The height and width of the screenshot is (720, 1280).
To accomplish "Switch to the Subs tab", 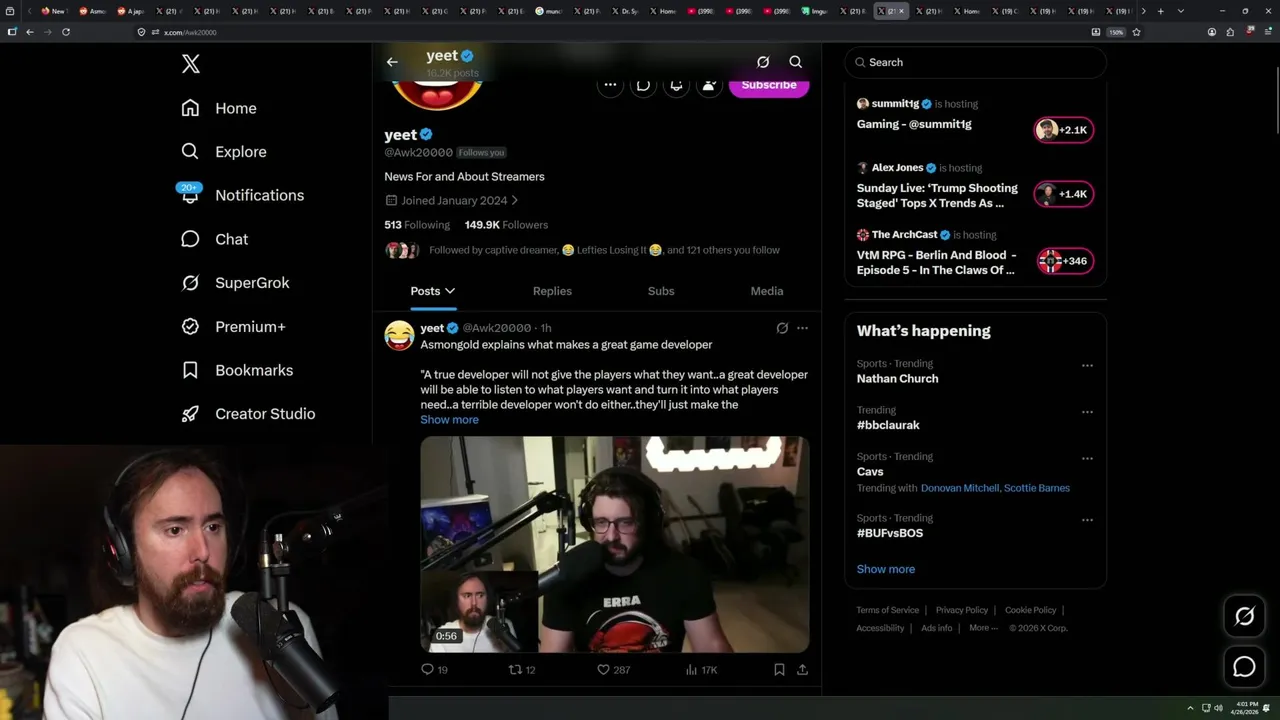I will 661,291.
